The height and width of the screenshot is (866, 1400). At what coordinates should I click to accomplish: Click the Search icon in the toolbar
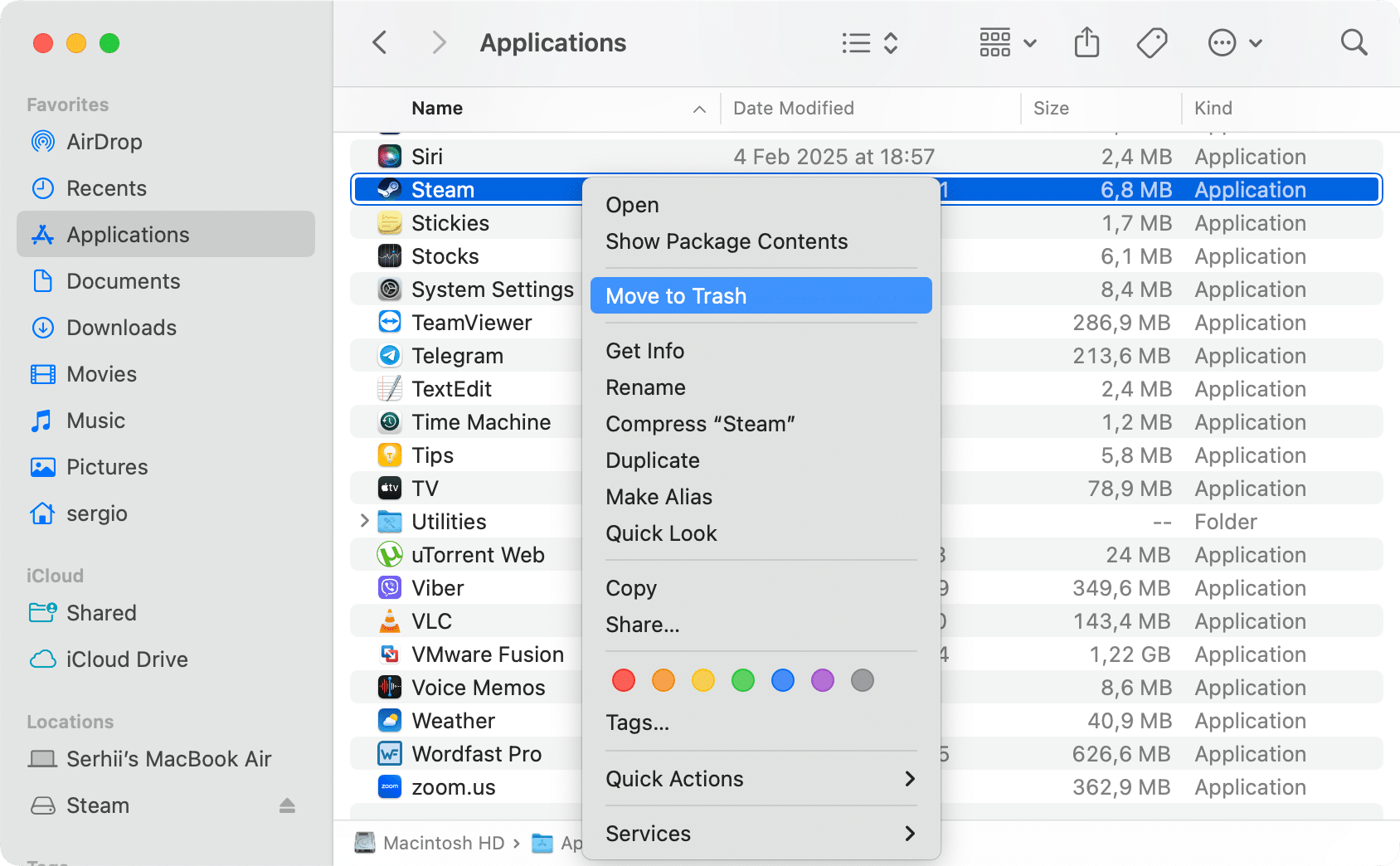pyautogui.click(x=1353, y=41)
